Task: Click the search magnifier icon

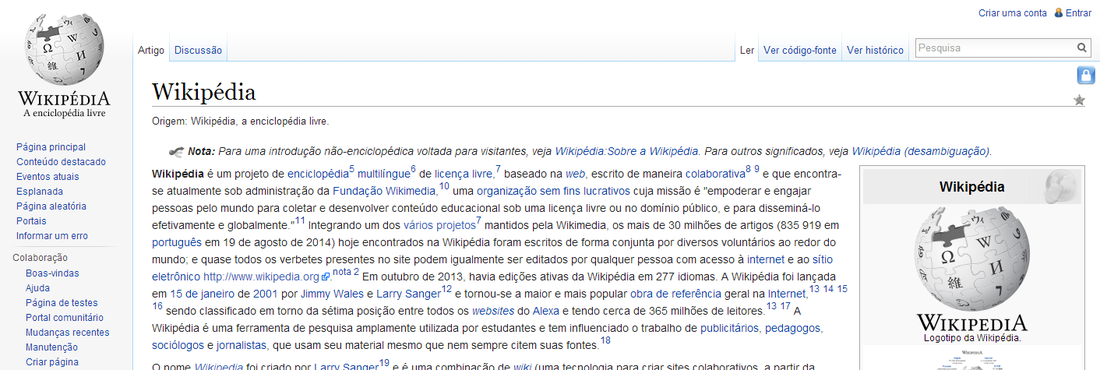Action: (1082, 48)
